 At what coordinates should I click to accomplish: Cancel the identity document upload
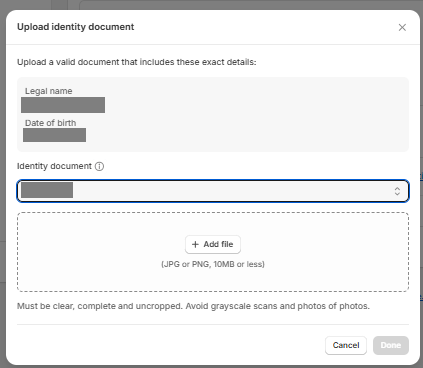[x=346, y=345]
